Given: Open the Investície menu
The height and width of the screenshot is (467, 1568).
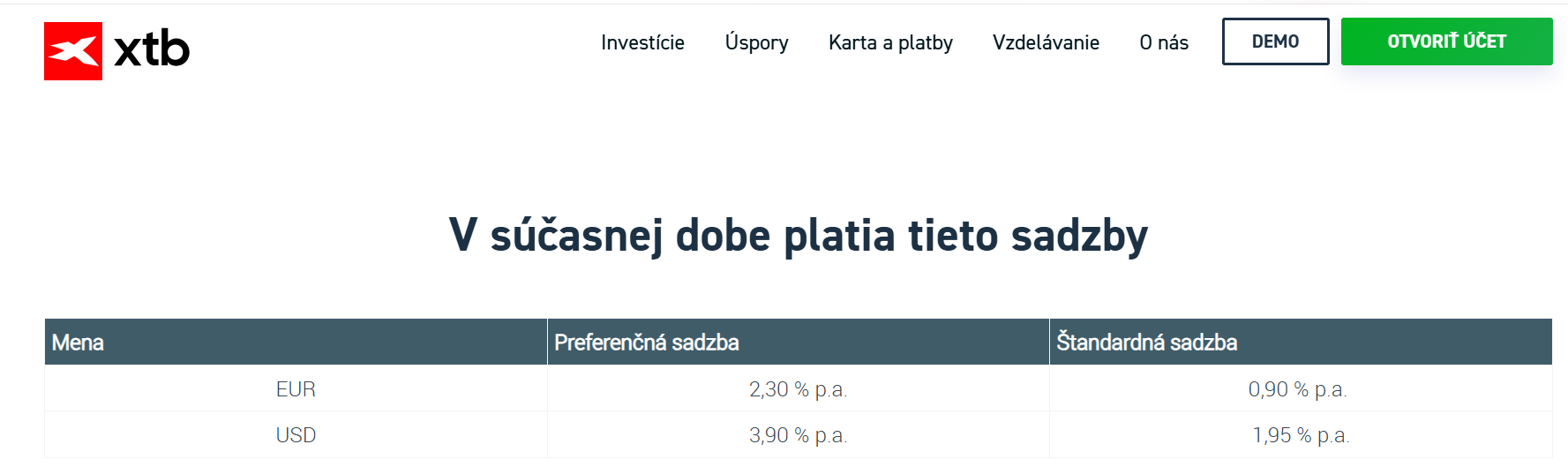Looking at the screenshot, I should point(642,42).
